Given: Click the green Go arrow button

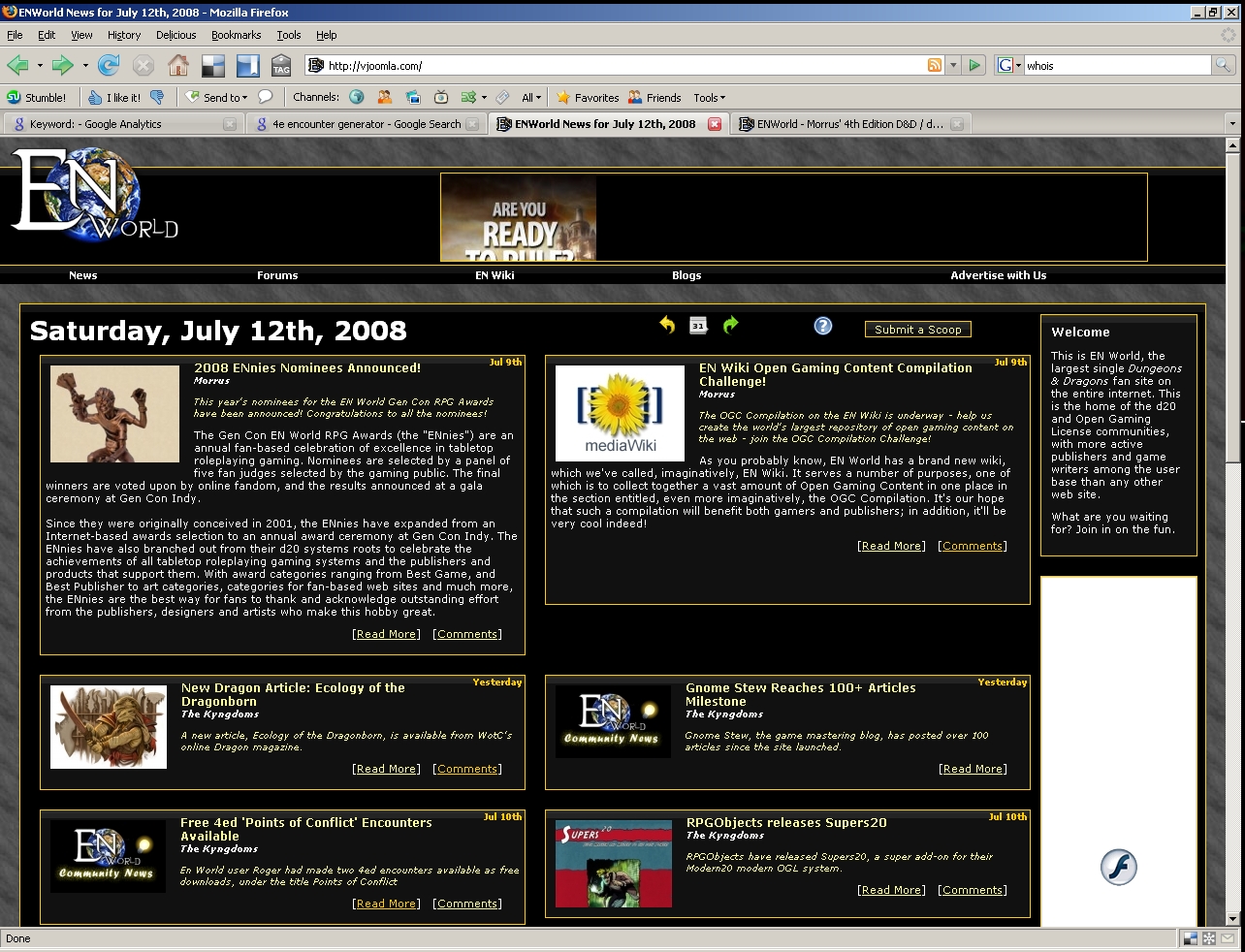Looking at the screenshot, I should point(975,65).
